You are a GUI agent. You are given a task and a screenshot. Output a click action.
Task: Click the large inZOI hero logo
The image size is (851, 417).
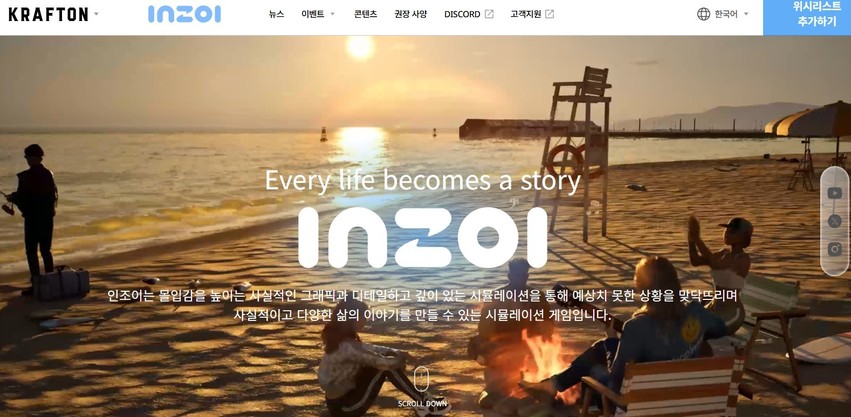tap(423, 238)
